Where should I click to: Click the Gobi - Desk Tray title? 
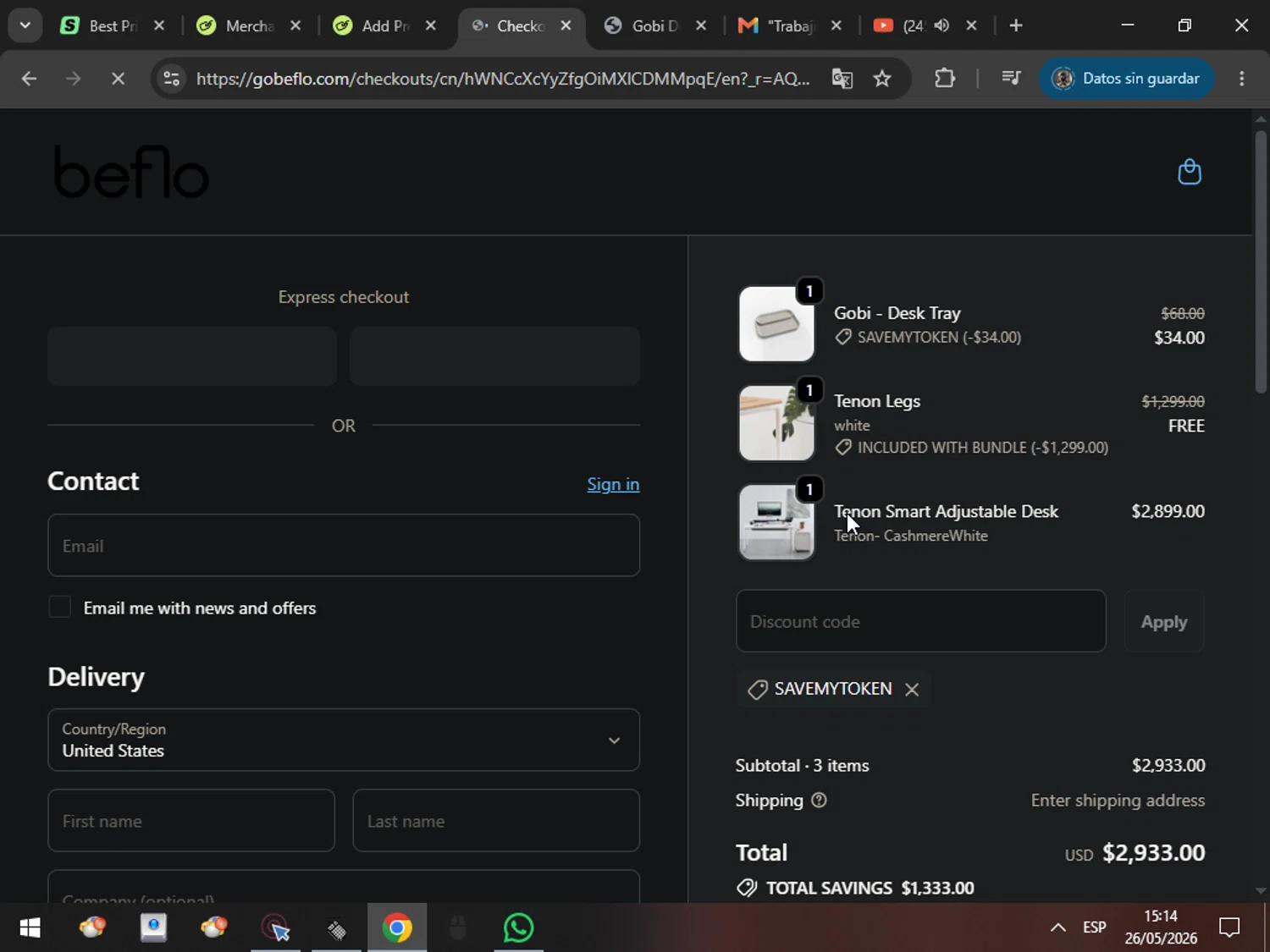[x=897, y=313]
